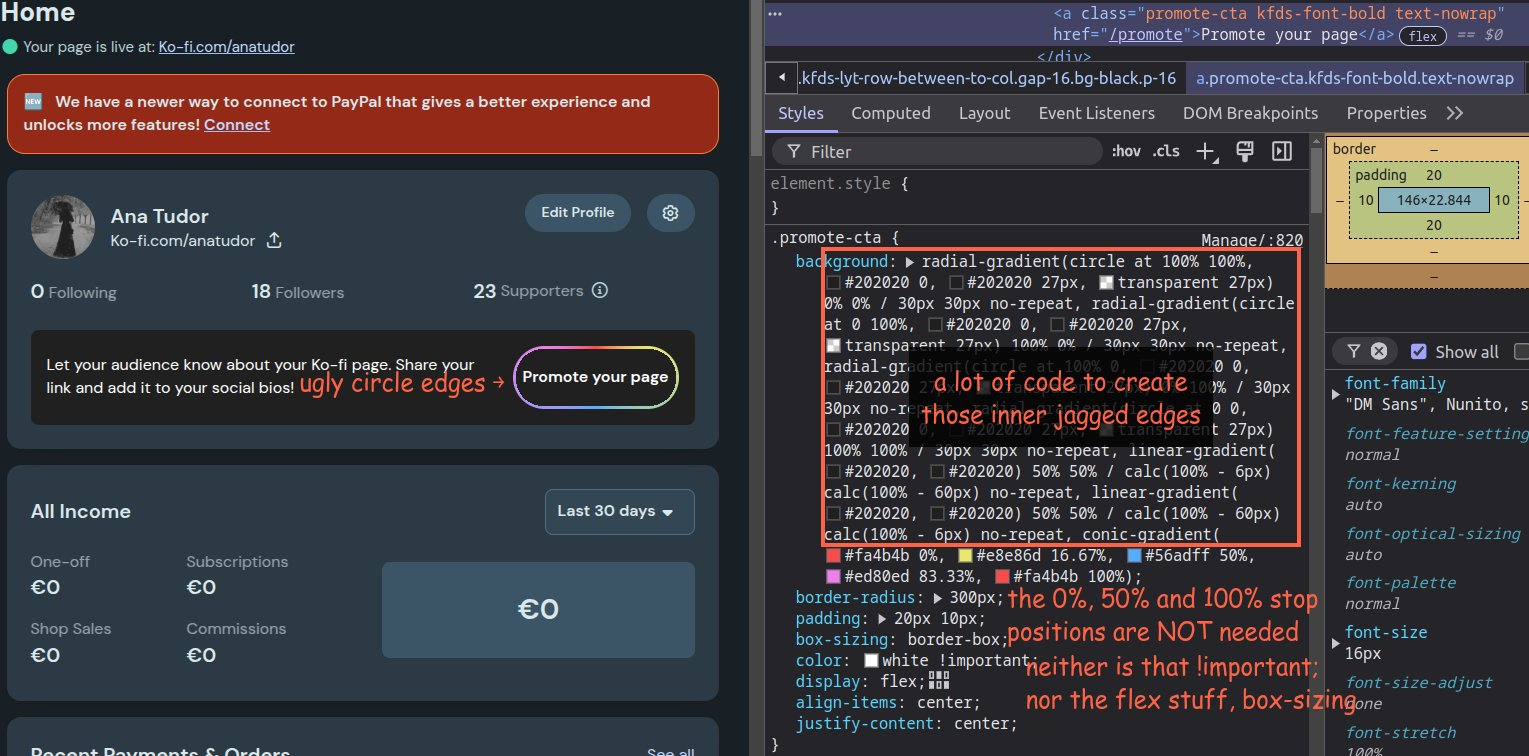The width and height of the screenshot is (1529, 756).
Task: Clear the computed pane filter with the X icon
Action: coord(1378,351)
